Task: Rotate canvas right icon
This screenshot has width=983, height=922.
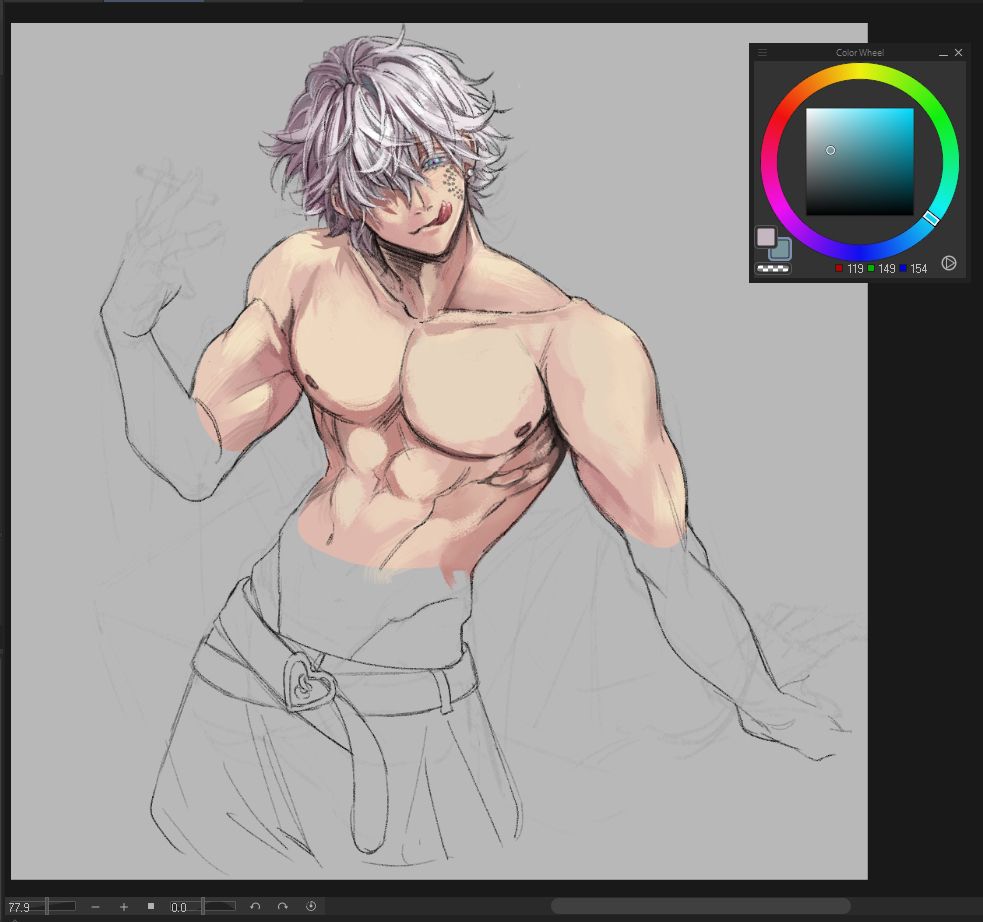Action: (283, 906)
